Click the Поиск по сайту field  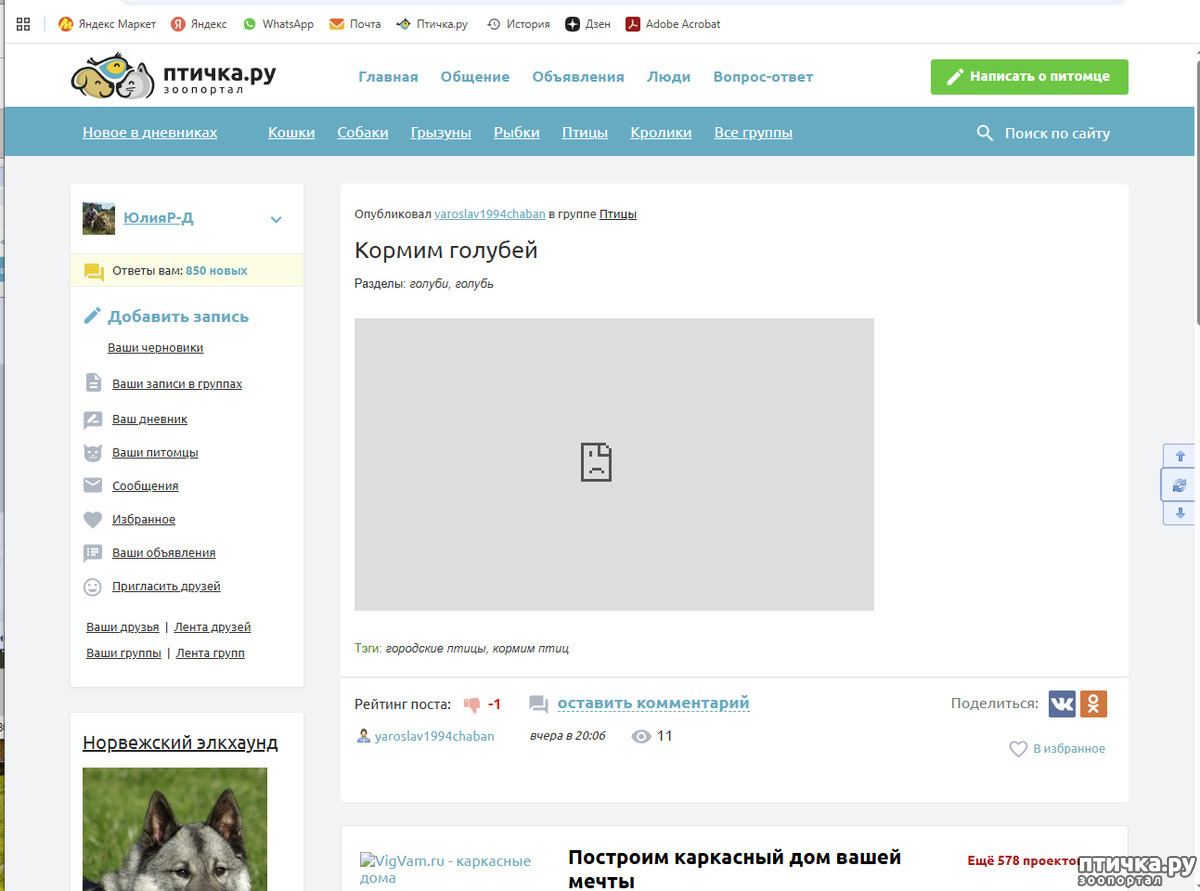click(1057, 133)
